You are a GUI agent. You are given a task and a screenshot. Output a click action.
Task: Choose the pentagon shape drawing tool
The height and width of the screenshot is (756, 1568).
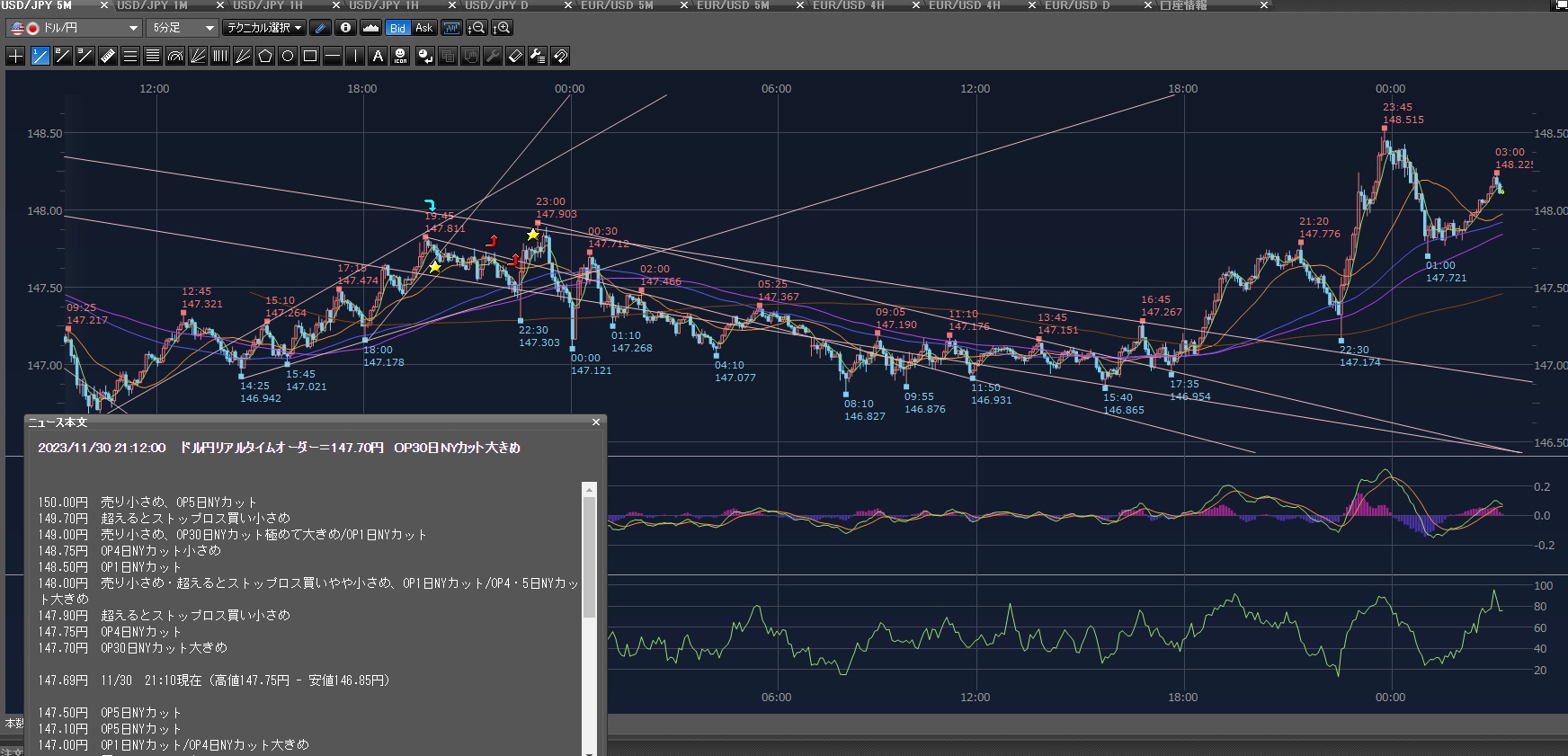tap(265, 57)
